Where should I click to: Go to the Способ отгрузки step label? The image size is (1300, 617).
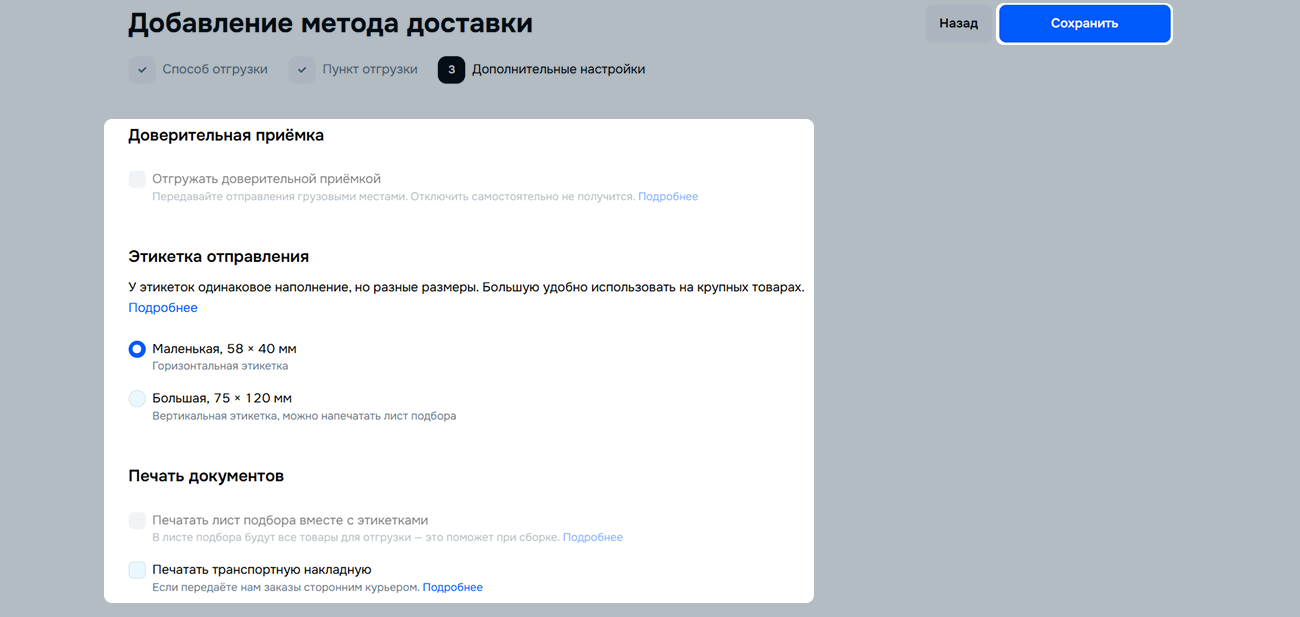pos(215,70)
